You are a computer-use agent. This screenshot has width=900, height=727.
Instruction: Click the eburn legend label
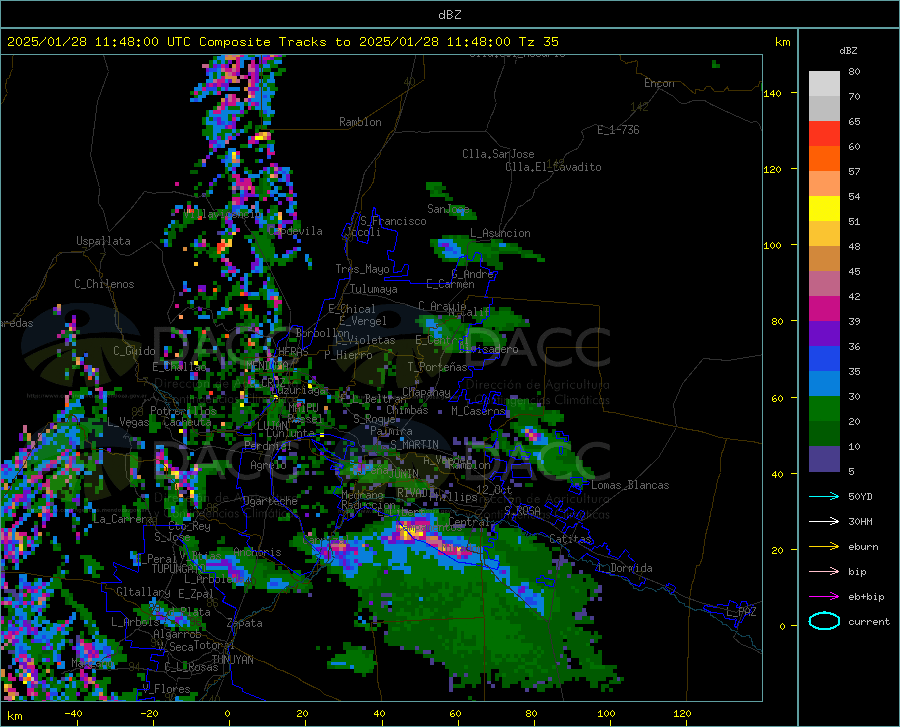coord(863,547)
